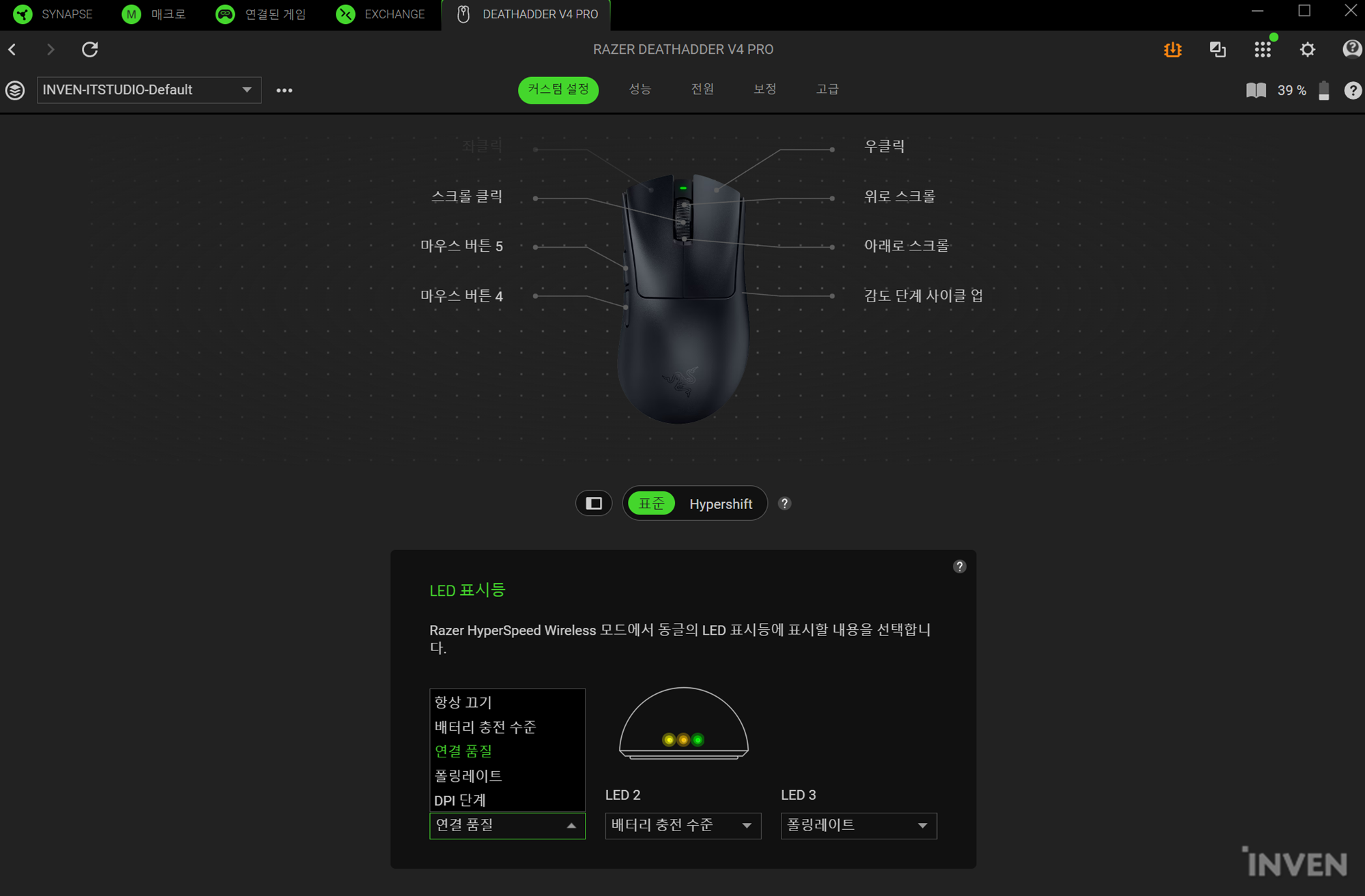The width and height of the screenshot is (1365, 896).
Task: Collapse the 연결 품질 LED 1 dropdown
Action: pyautogui.click(x=507, y=826)
